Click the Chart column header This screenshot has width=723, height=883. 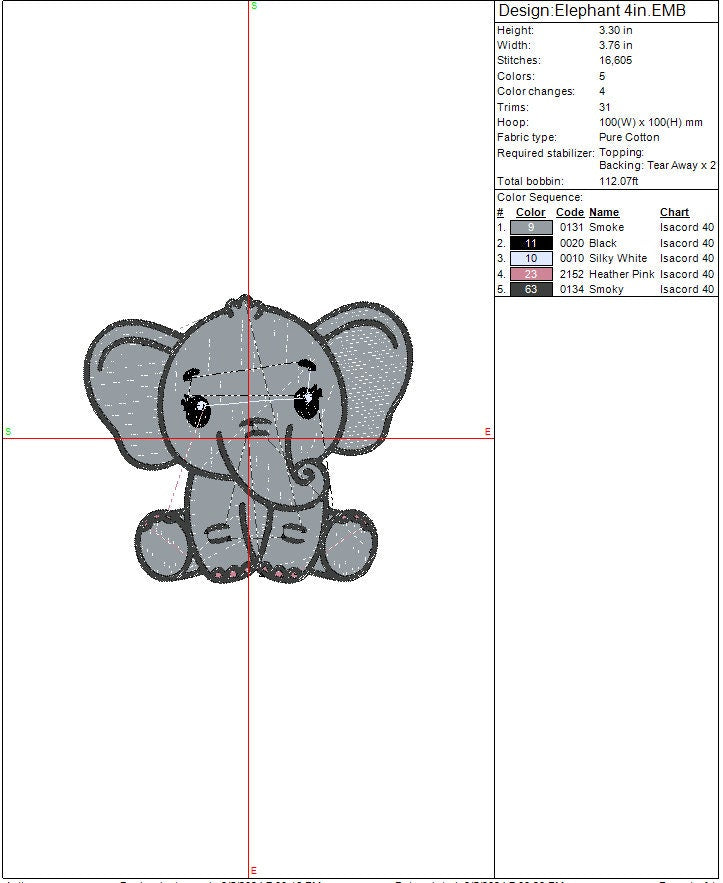(x=674, y=212)
